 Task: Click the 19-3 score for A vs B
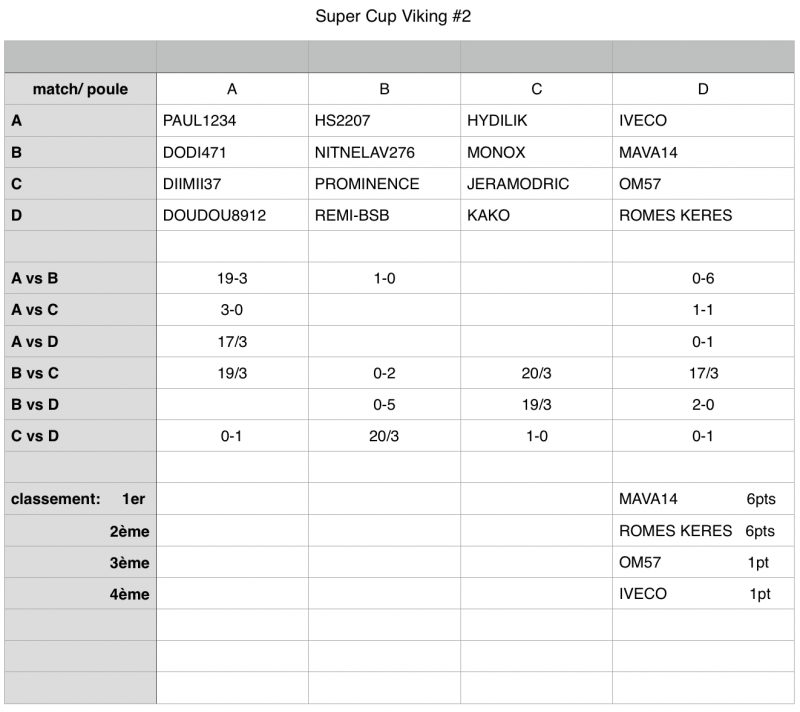(232, 278)
